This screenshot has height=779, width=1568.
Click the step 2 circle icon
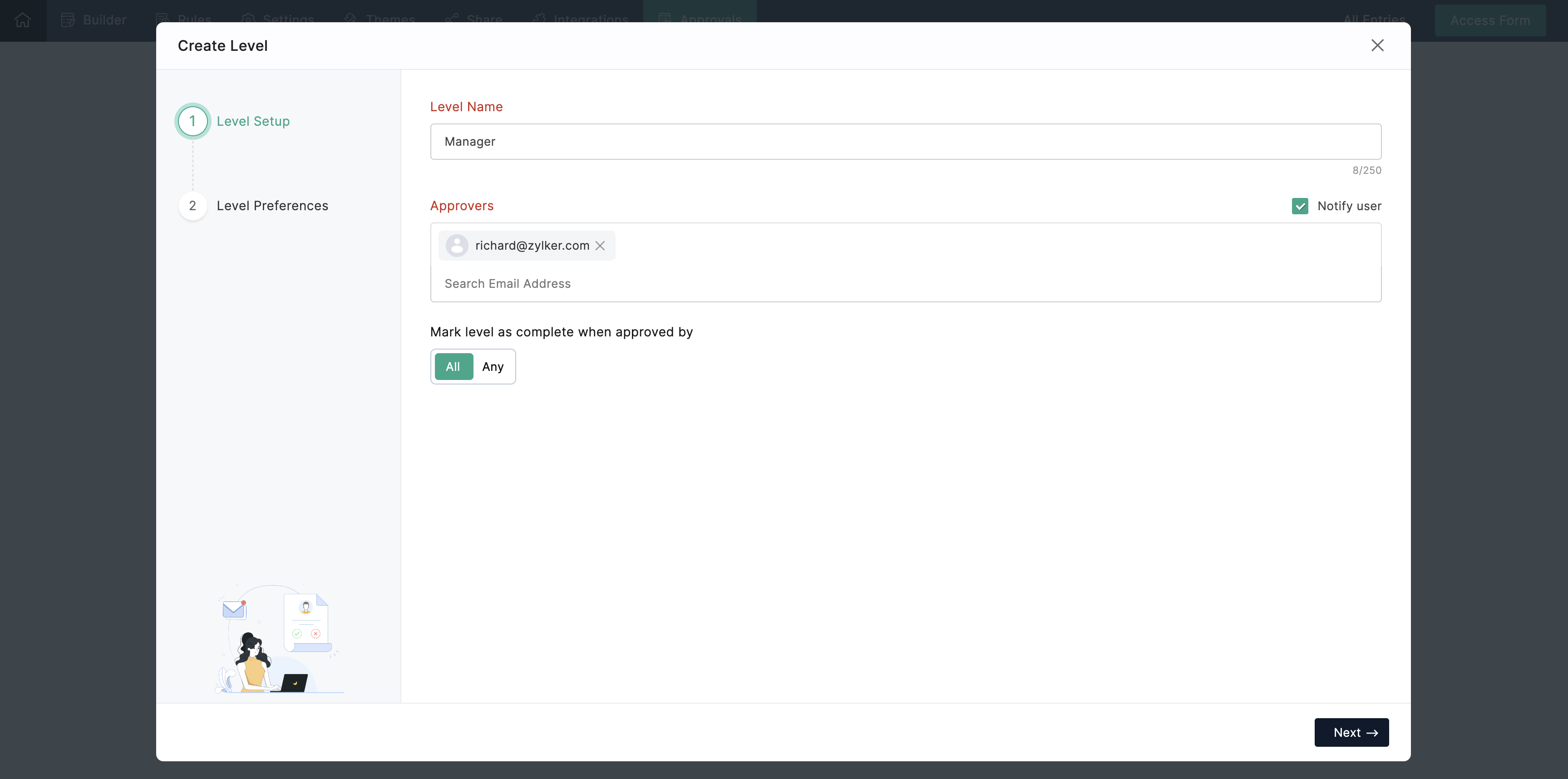[x=192, y=206]
